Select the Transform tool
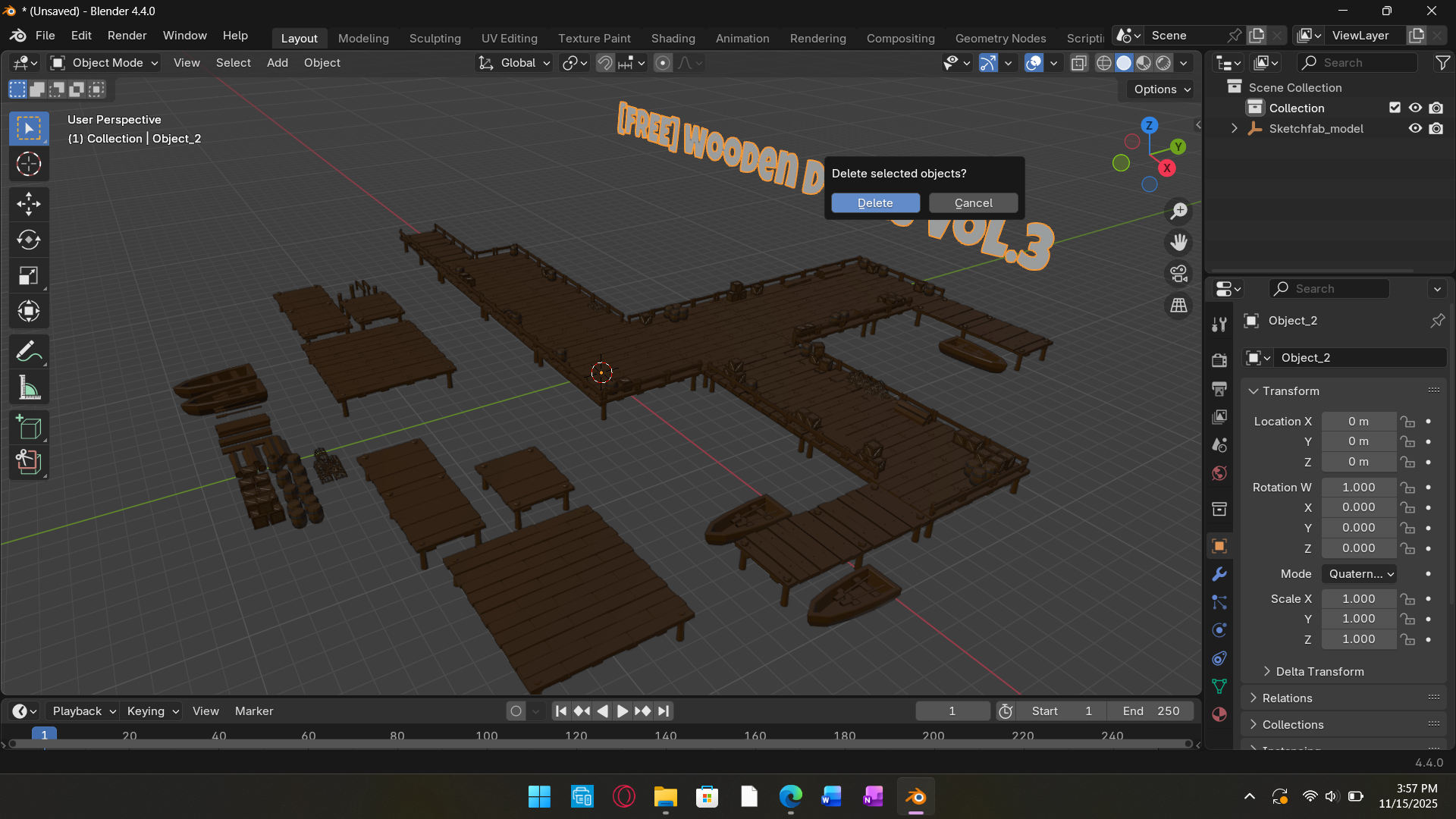 [x=29, y=311]
